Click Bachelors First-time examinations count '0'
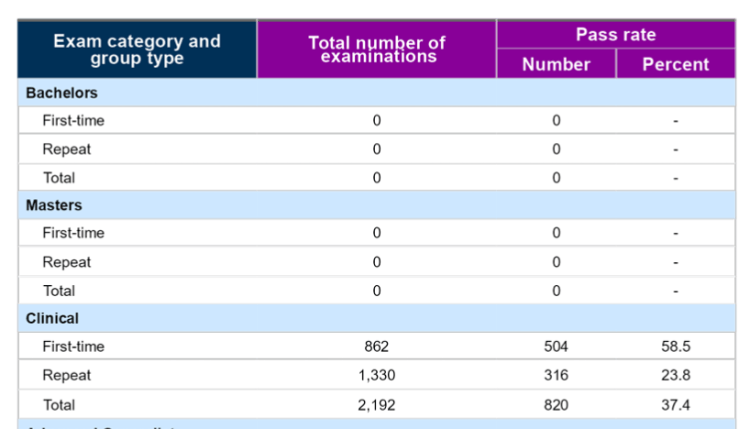 377,121
